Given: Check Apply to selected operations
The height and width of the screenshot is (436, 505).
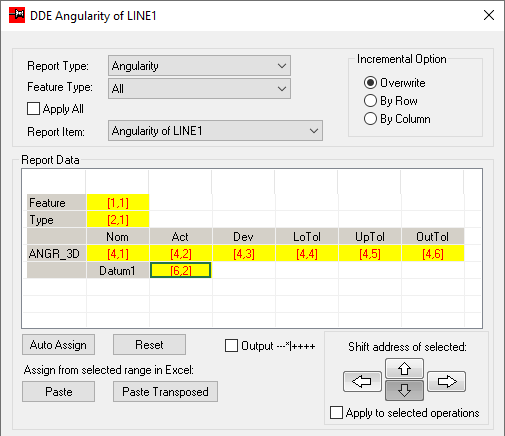Looking at the screenshot, I should click(336, 412).
